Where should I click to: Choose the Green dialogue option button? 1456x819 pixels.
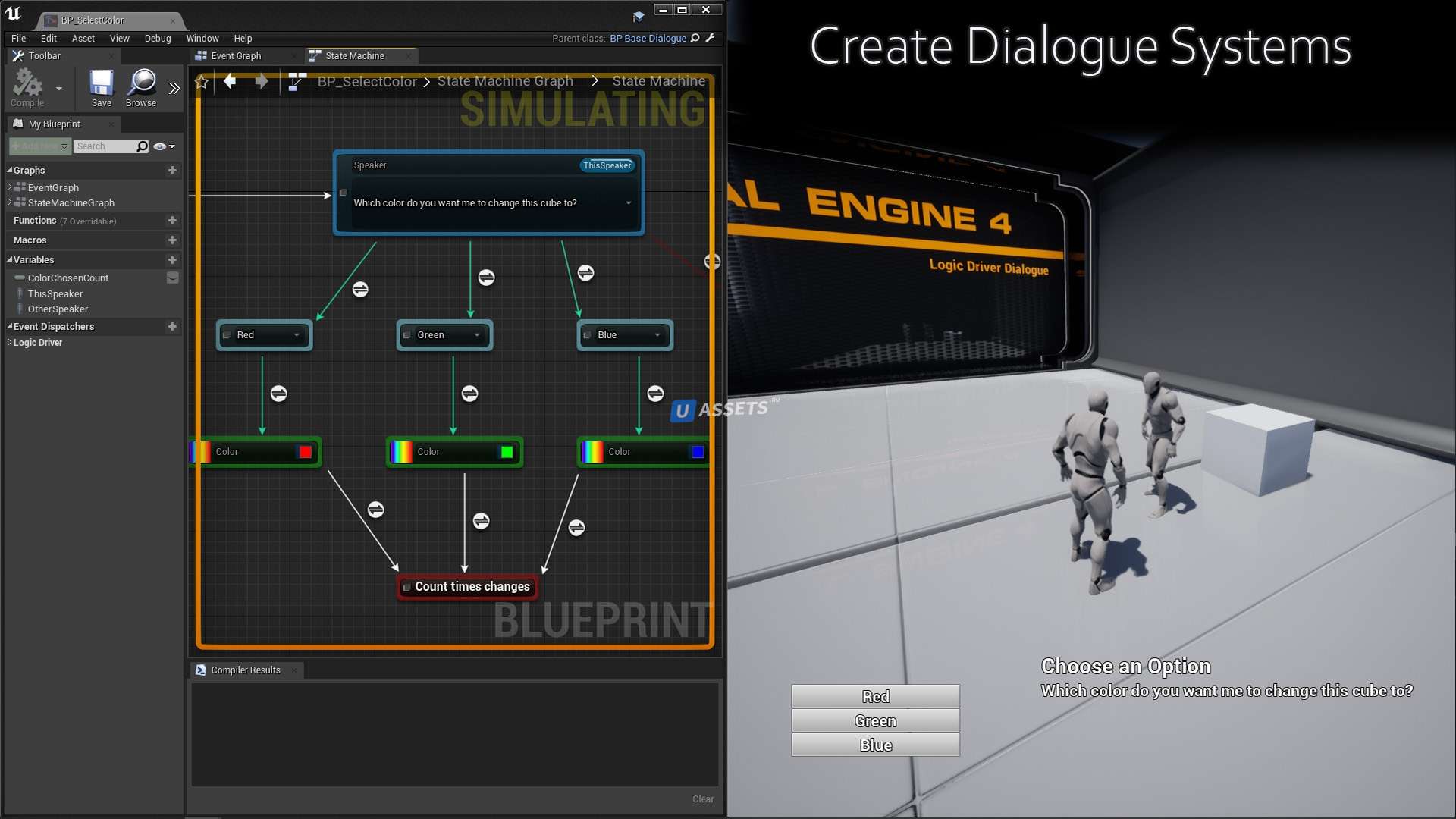tap(875, 720)
